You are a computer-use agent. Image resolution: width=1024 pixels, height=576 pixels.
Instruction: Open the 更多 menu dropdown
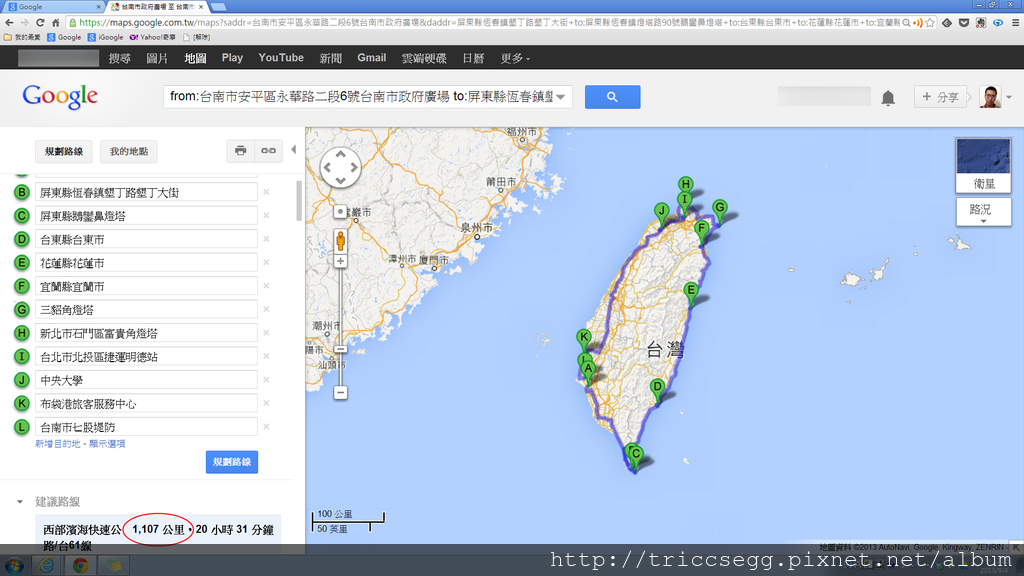tap(515, 58)
